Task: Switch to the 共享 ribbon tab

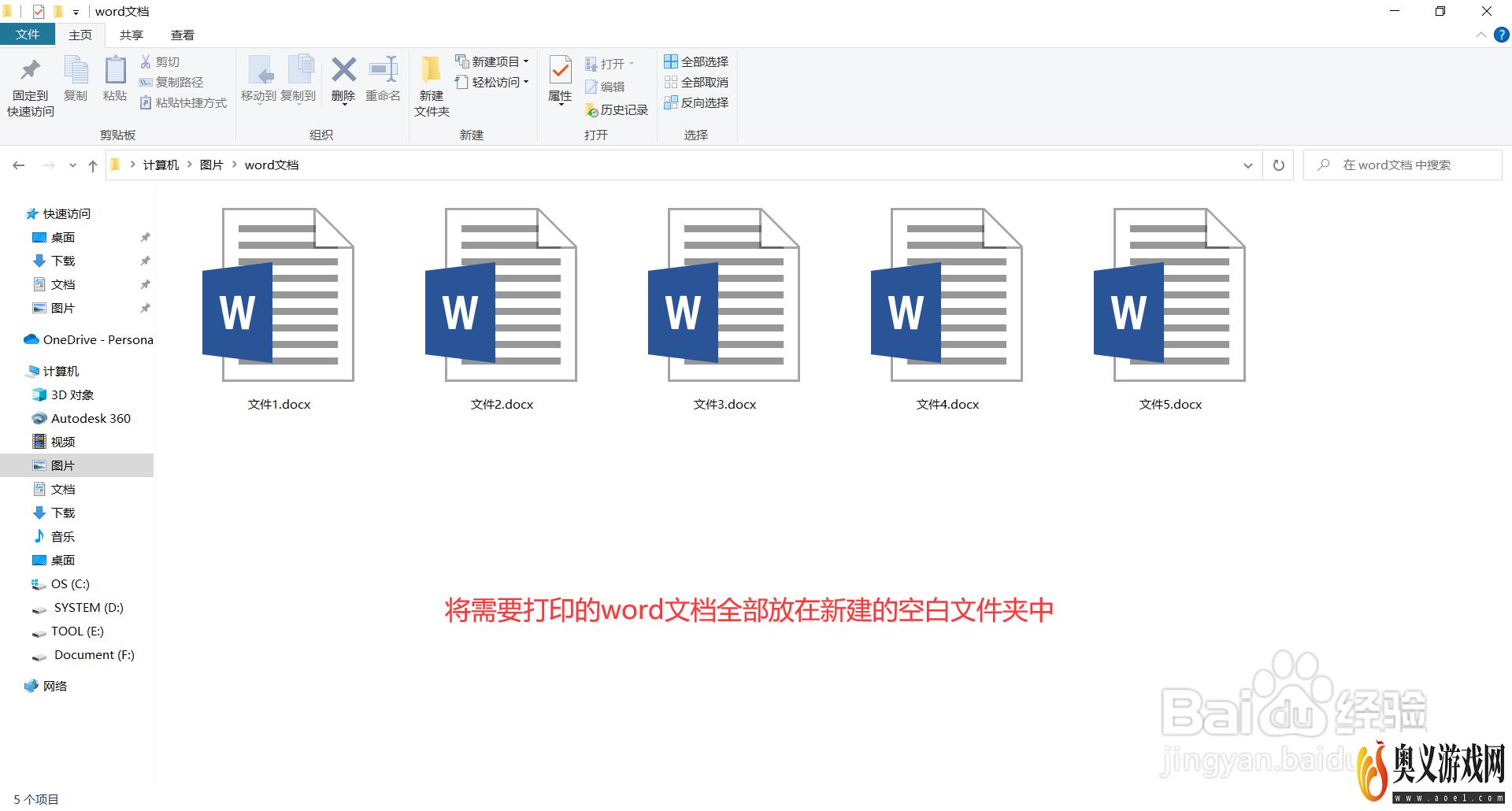Action: click(x=132, y=35)
